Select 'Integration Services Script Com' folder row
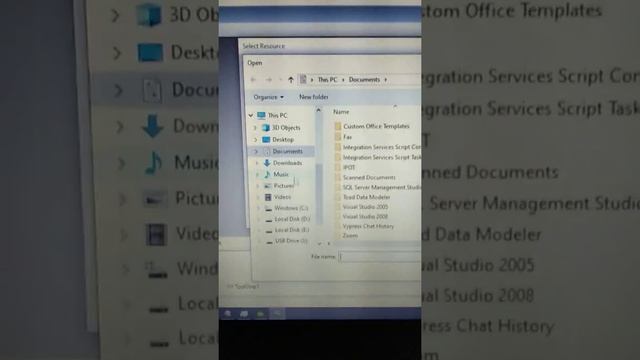 click(x=378, y=147)
